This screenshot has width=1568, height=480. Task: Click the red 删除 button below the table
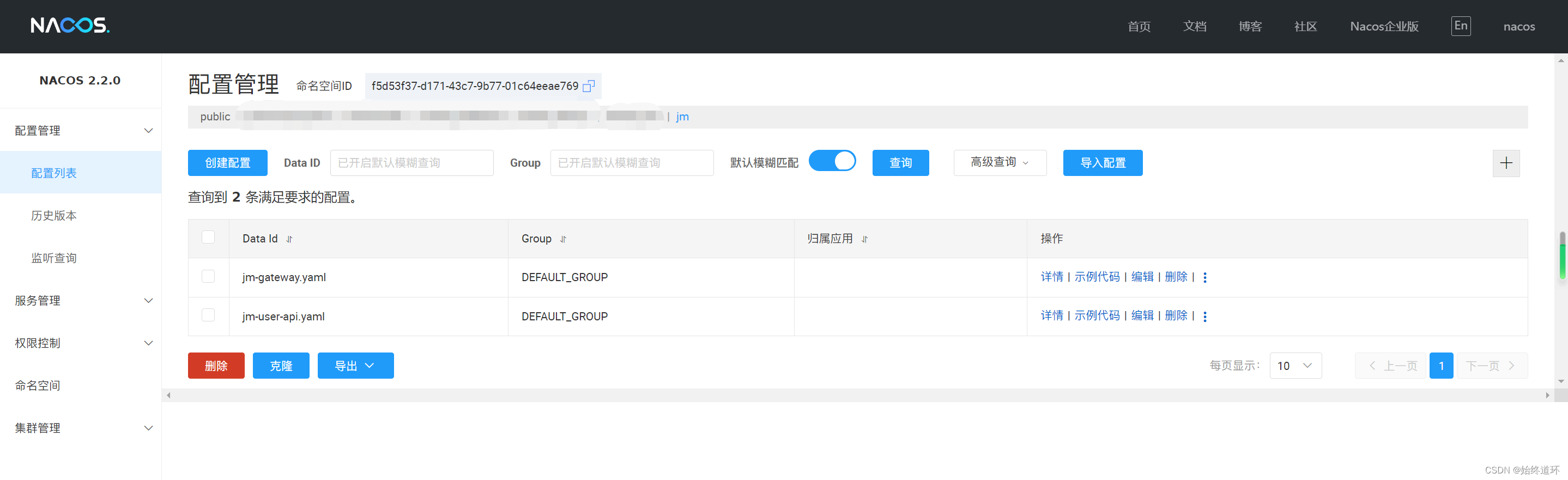[216, 366]
